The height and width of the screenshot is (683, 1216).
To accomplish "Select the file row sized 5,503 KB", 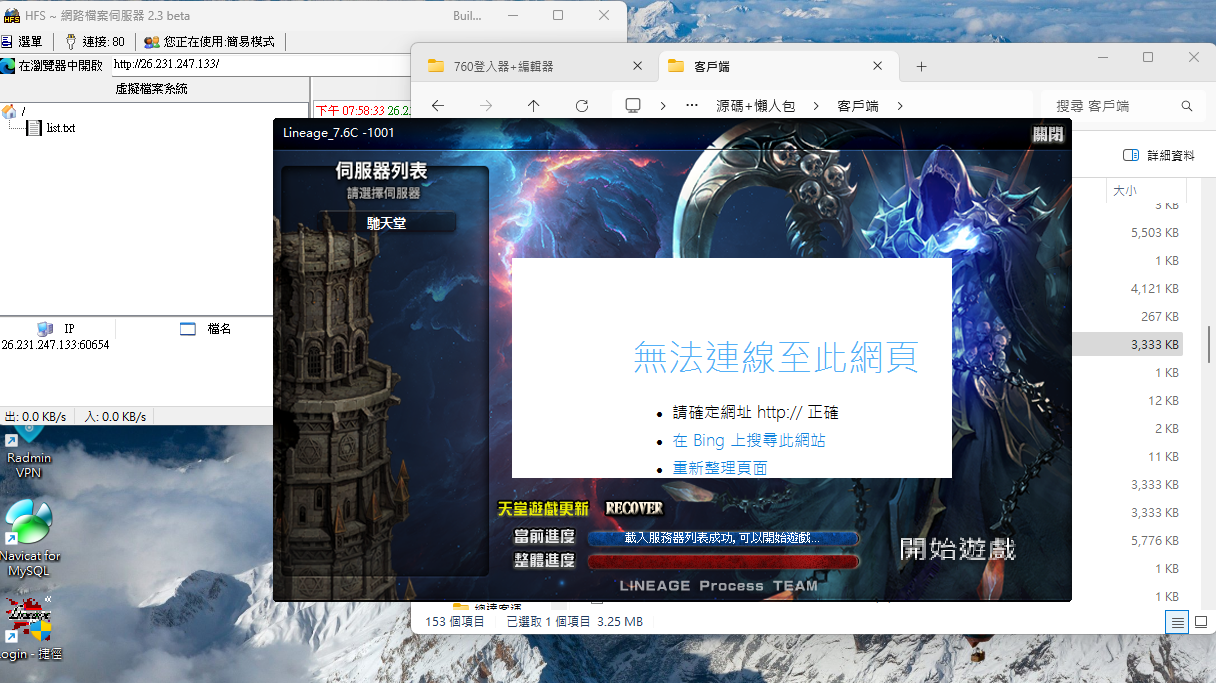I will [x=1128, y=232].
